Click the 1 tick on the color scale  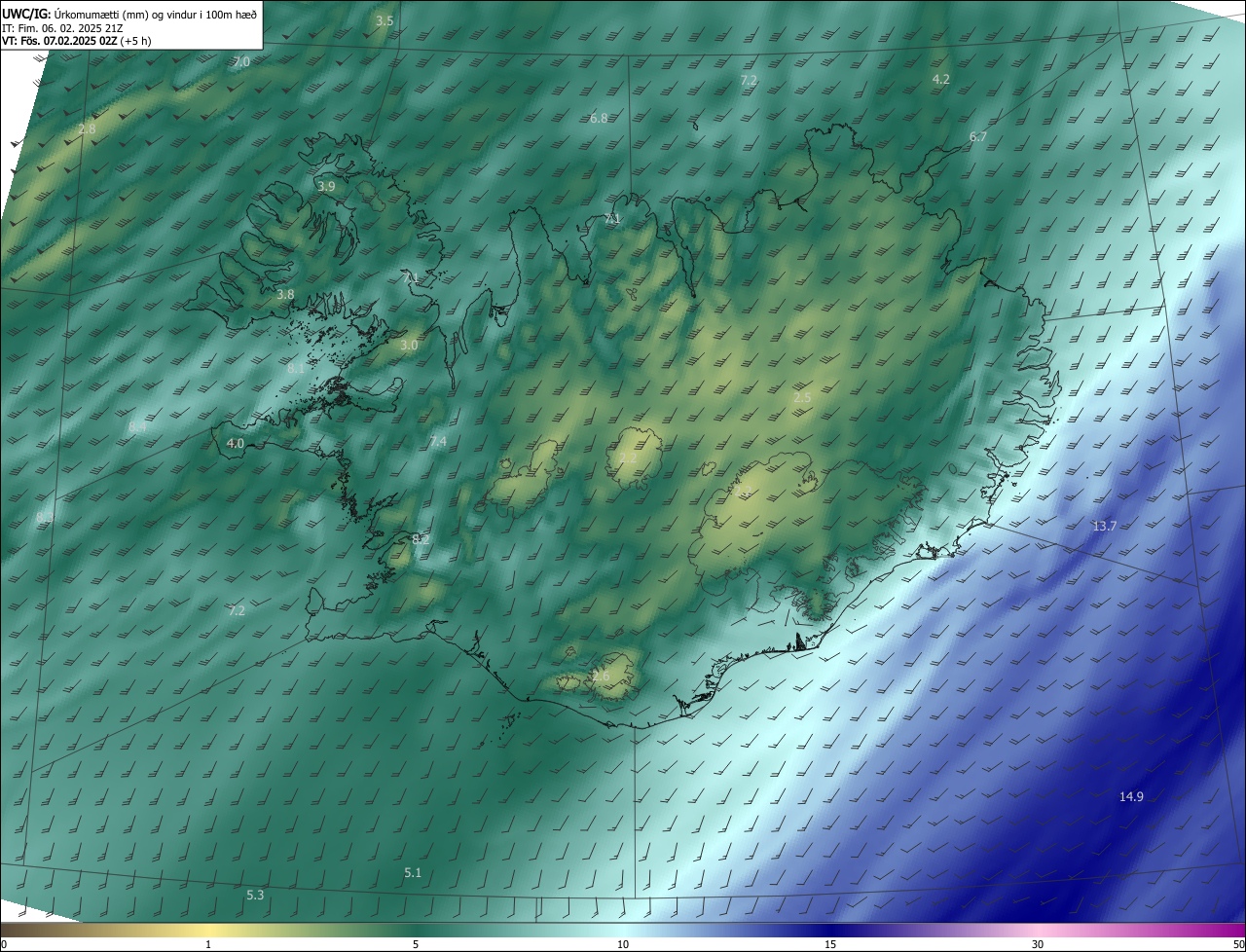click(208, 944)
